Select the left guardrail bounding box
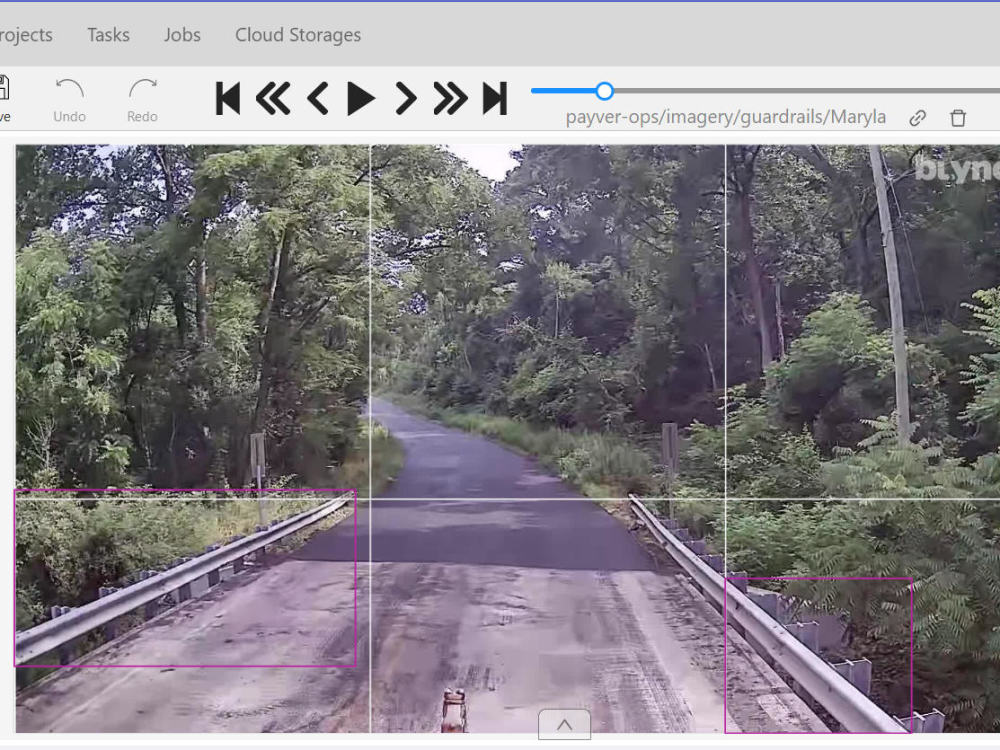This screenshot has width=1000, height=750. click(185, 578)
